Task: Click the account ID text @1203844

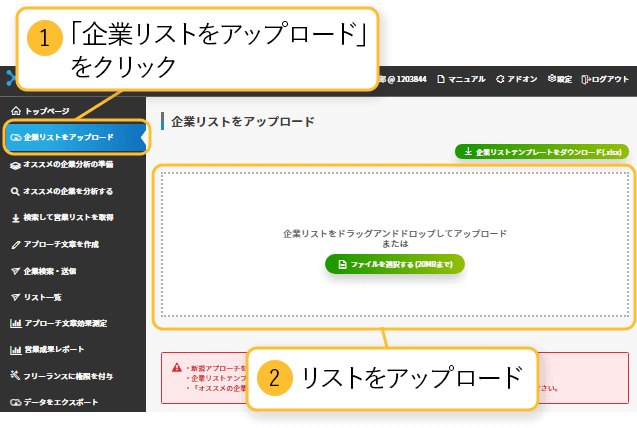Action: point(407,79)
